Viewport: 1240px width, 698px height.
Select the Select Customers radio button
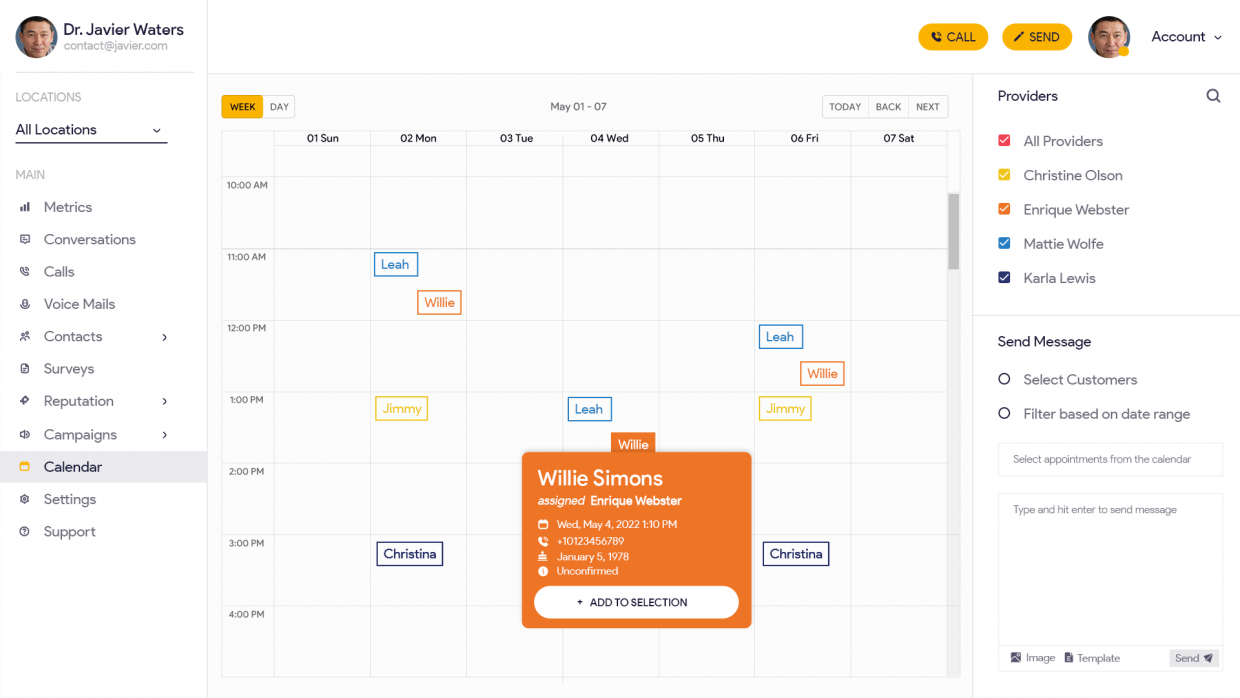[x=1005, y=379]
